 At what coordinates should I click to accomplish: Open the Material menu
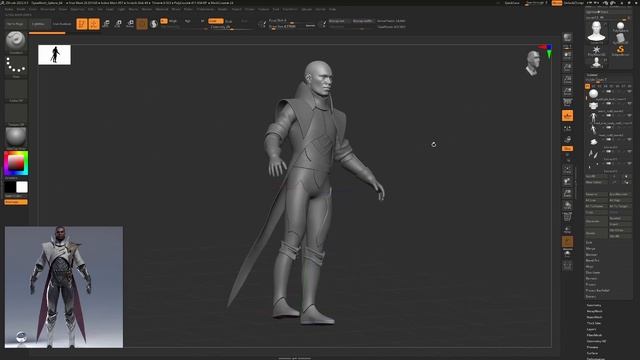click(162, 9)
